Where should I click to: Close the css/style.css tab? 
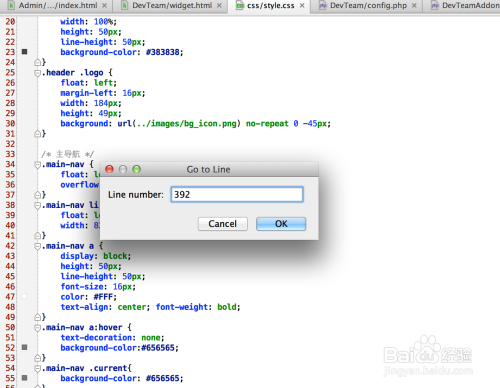pos(302,6)
